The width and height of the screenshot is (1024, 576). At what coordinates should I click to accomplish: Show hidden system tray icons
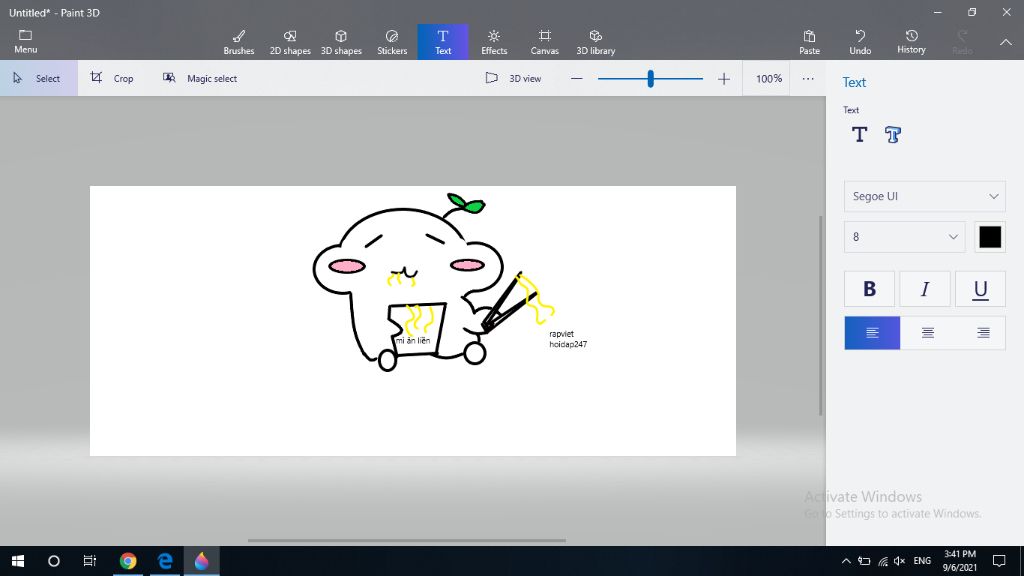tap(846, 561)
